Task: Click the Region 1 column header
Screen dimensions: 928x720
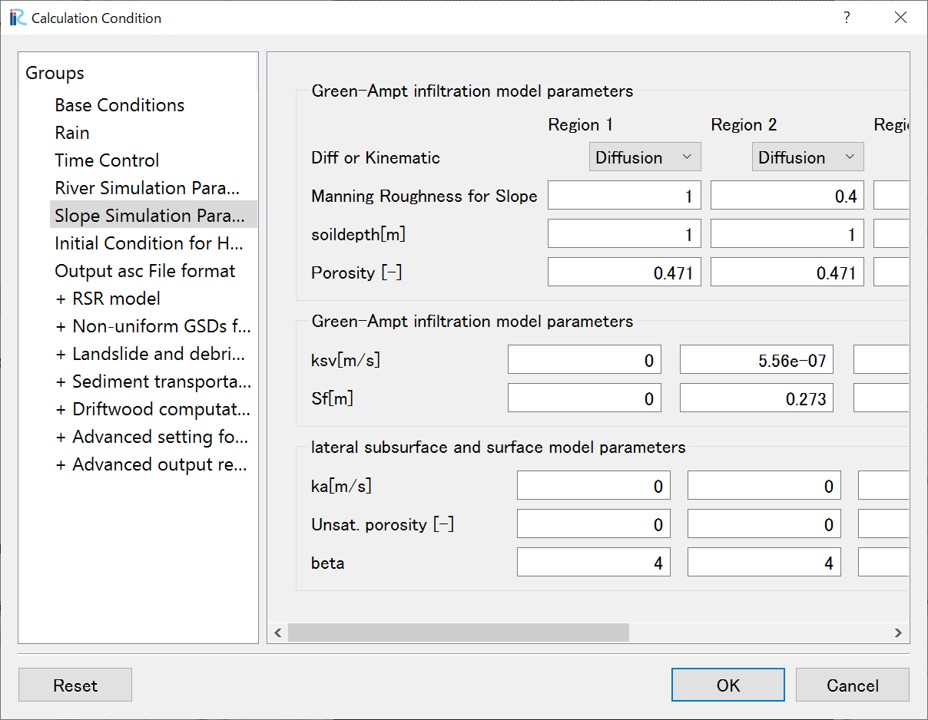Action: (580, 125)
